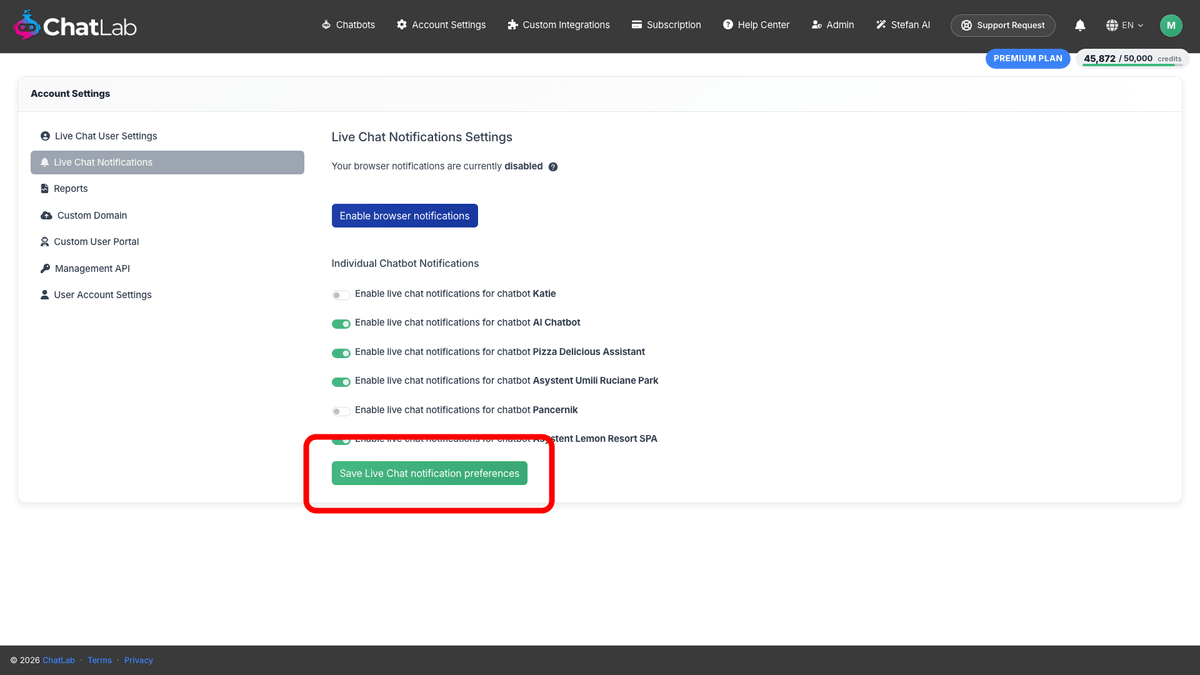Go to Account Settings in the top navigation

pos(441,25)
